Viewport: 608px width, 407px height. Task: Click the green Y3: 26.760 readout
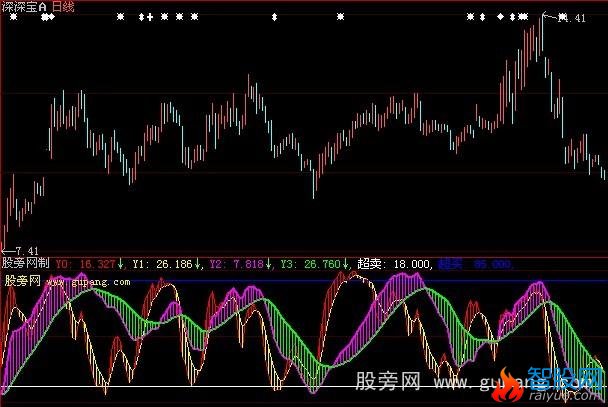click(x=310, y=264)
